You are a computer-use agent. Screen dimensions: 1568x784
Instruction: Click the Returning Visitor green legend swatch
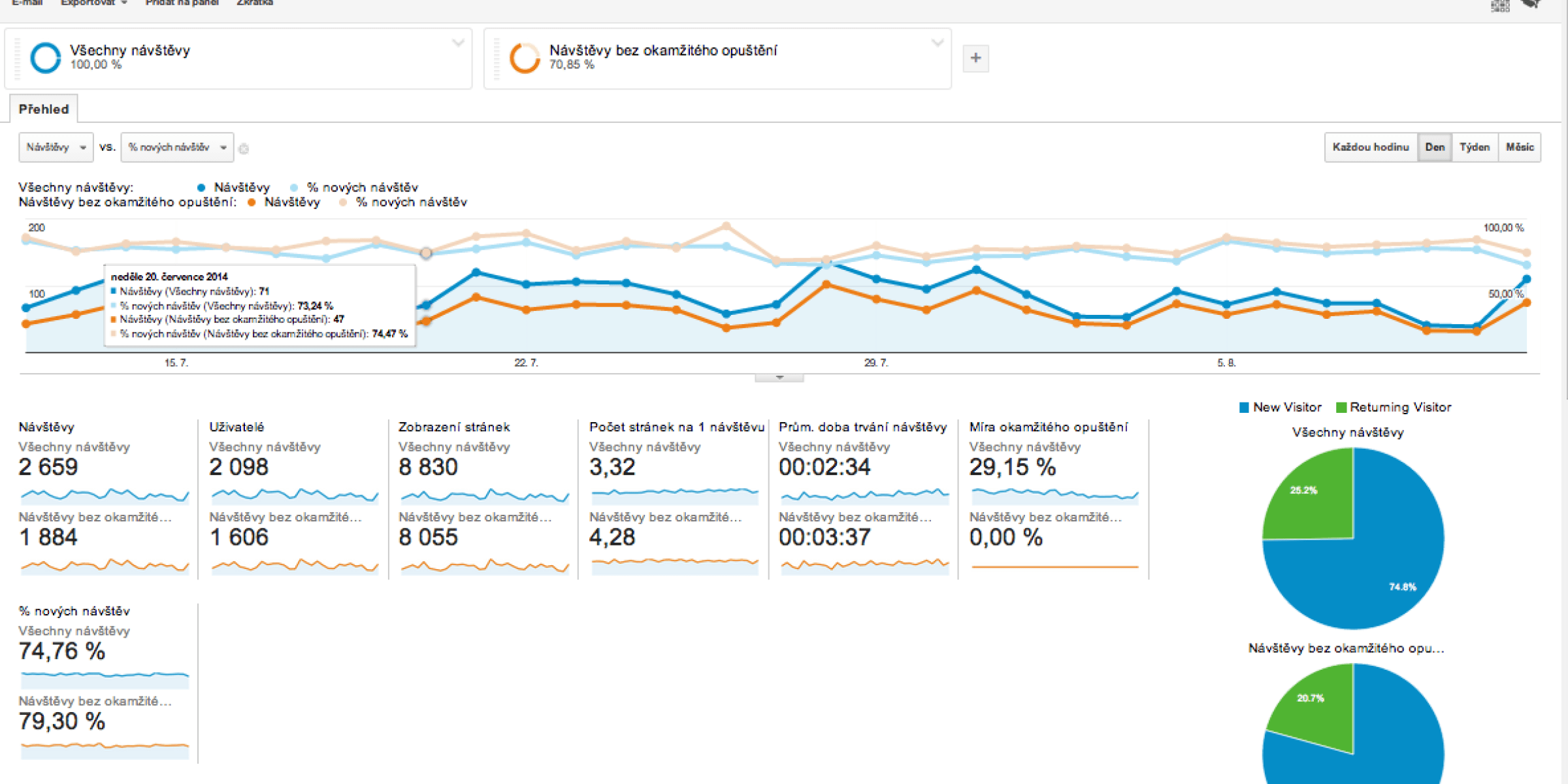1341,408
